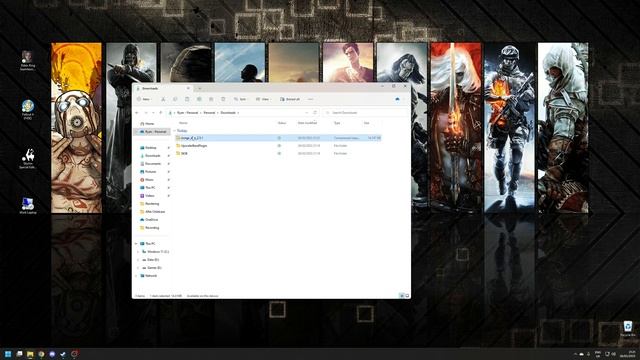Go up one level with Up arrow

coord(161,113)
